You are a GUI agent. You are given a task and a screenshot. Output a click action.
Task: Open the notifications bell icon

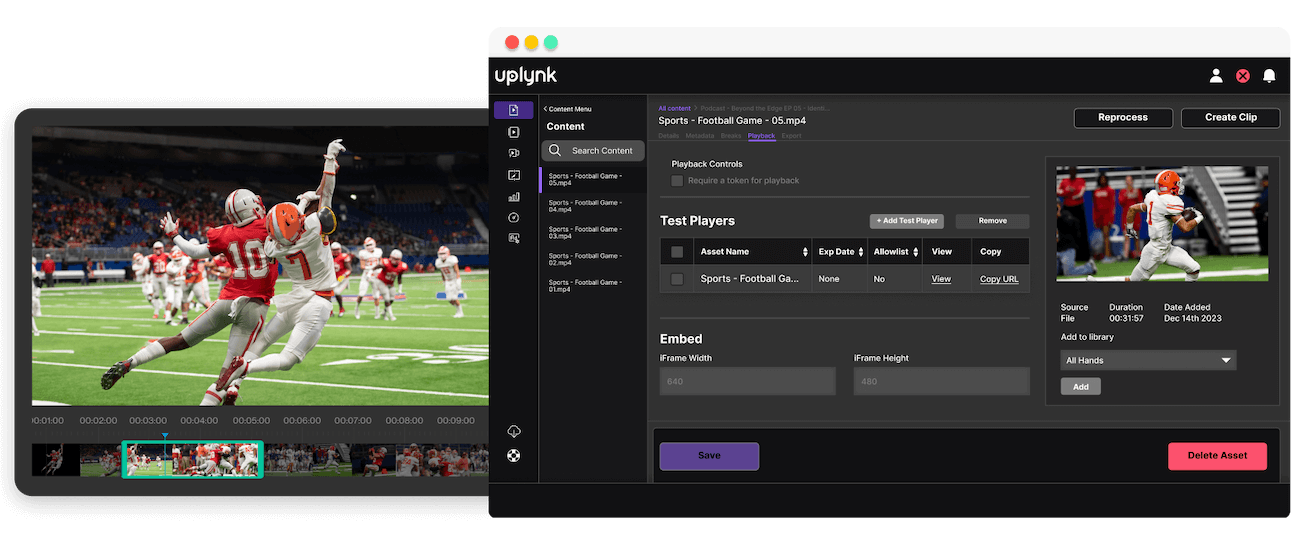pos(1269,76)
